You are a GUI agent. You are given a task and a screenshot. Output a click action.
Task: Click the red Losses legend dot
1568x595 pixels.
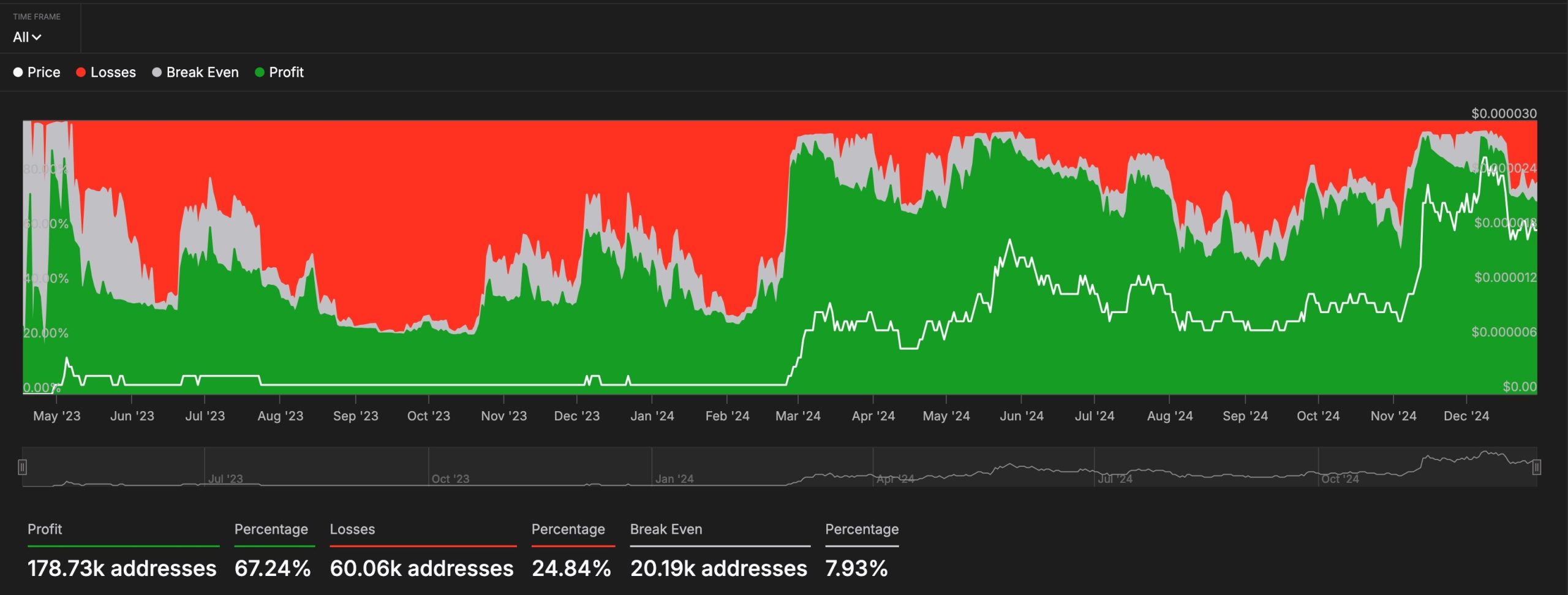pos(80,72)
